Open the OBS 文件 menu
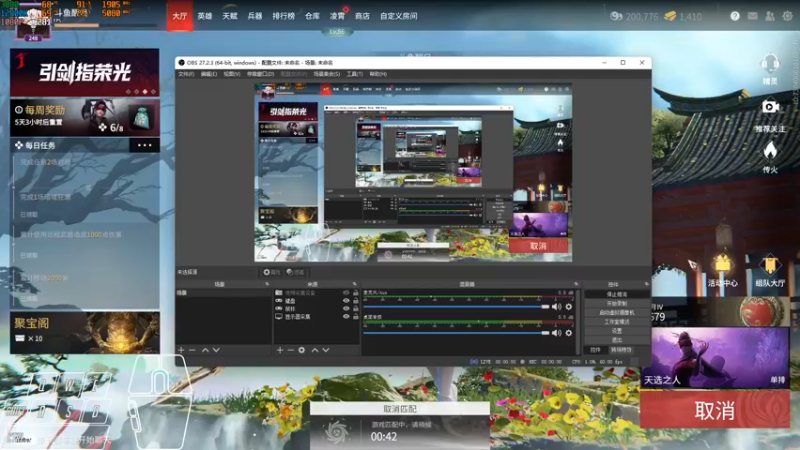 coord(186,74)
